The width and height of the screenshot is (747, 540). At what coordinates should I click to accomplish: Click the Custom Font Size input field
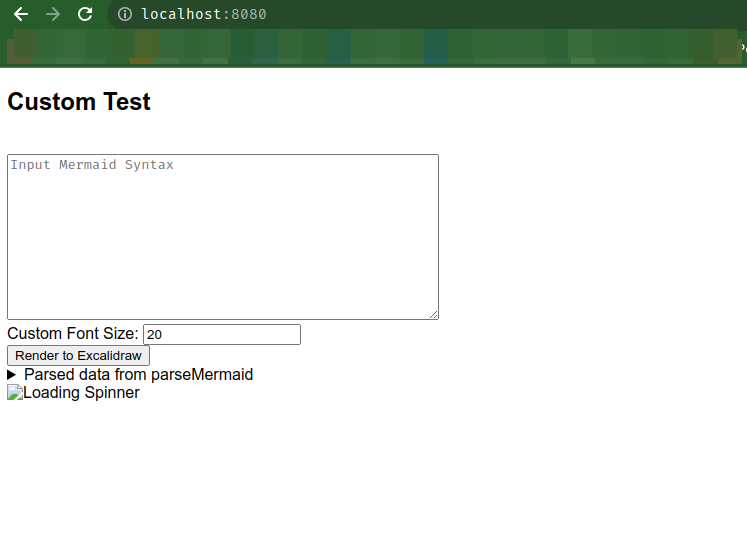click(222, 334)
